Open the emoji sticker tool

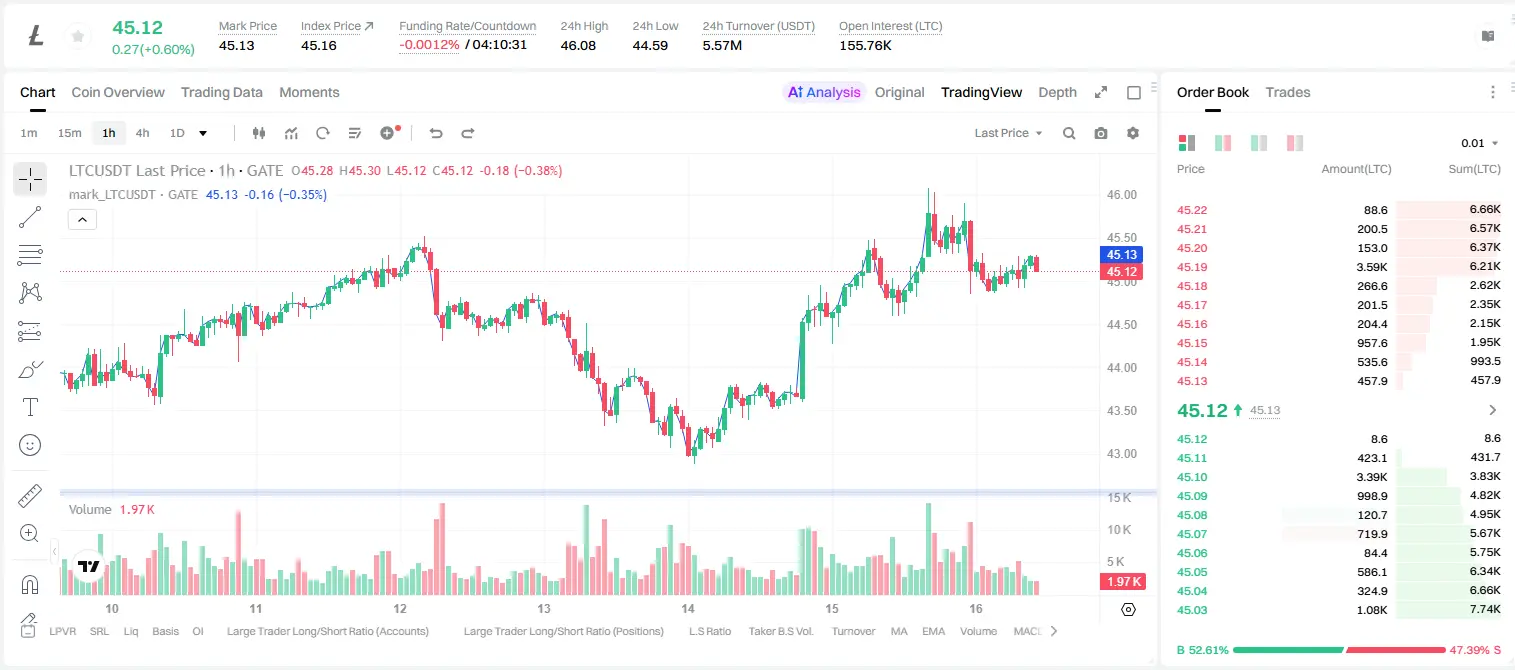pos(30,445)
